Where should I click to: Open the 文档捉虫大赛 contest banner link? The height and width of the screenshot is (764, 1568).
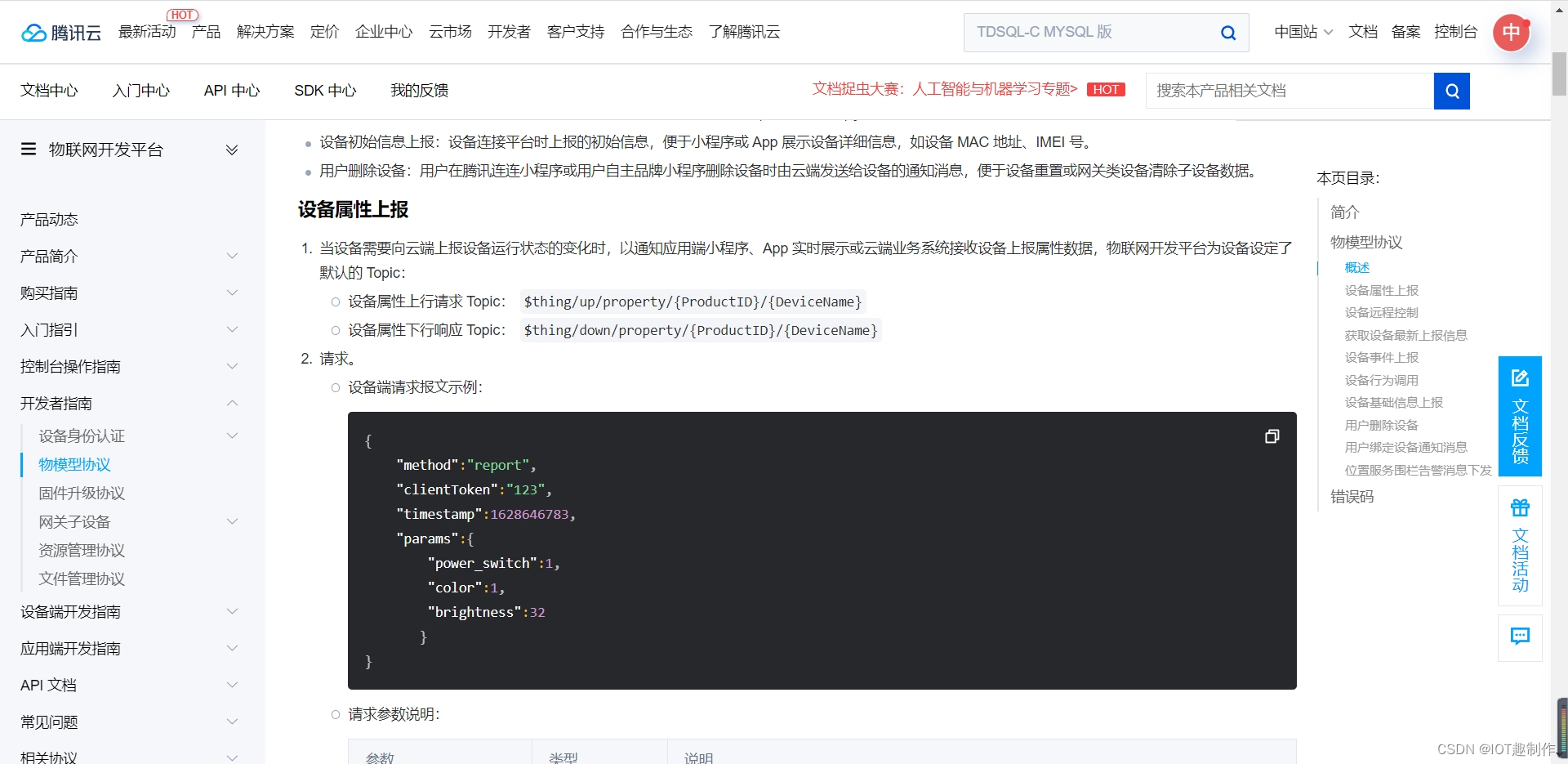click(945, 89)
